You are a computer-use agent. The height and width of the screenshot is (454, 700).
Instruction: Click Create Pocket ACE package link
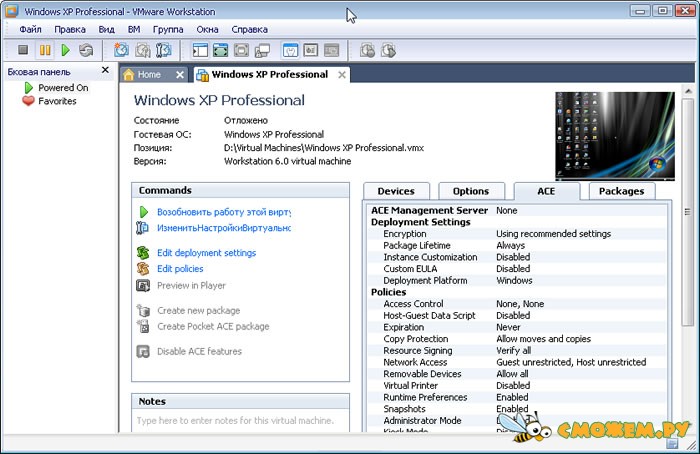[x=213, y=326]
